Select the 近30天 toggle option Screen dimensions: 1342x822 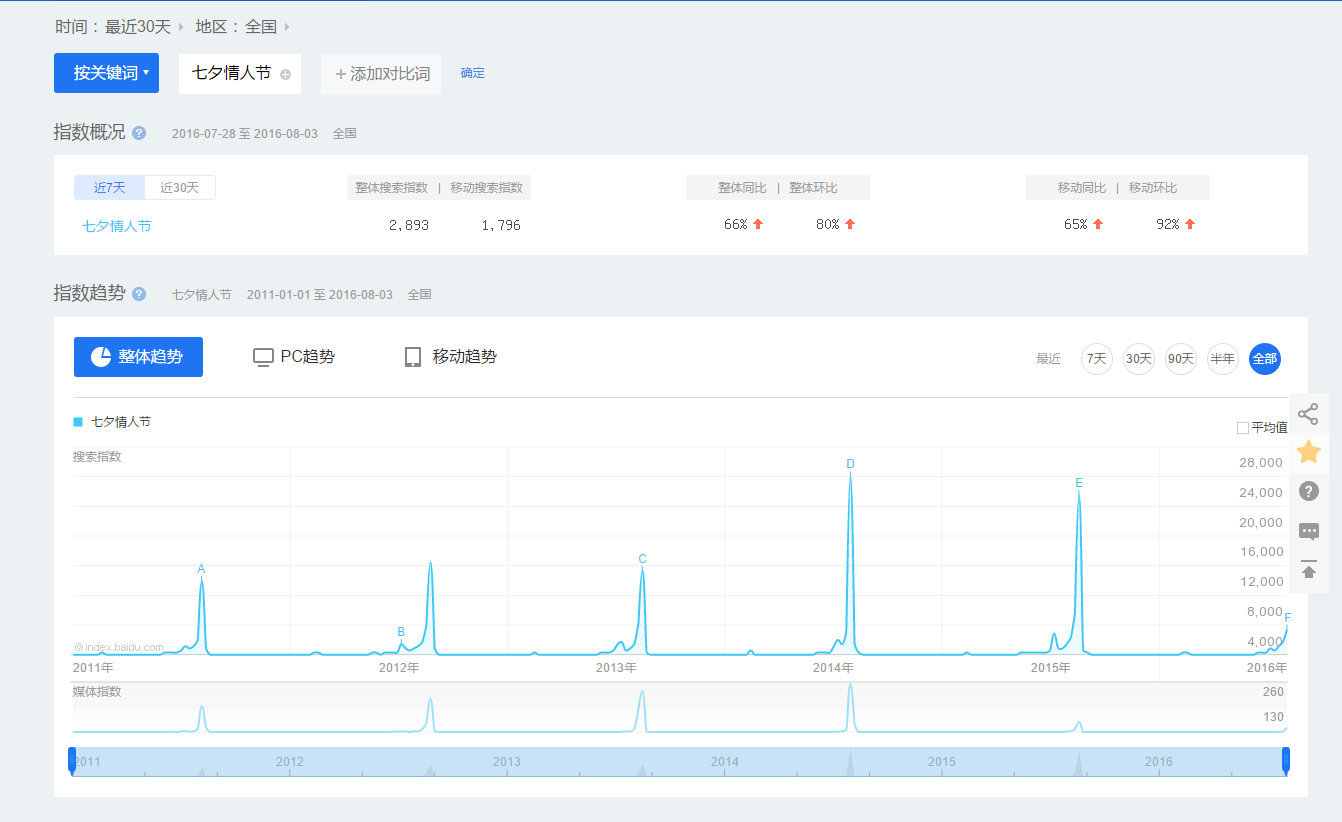180,188
